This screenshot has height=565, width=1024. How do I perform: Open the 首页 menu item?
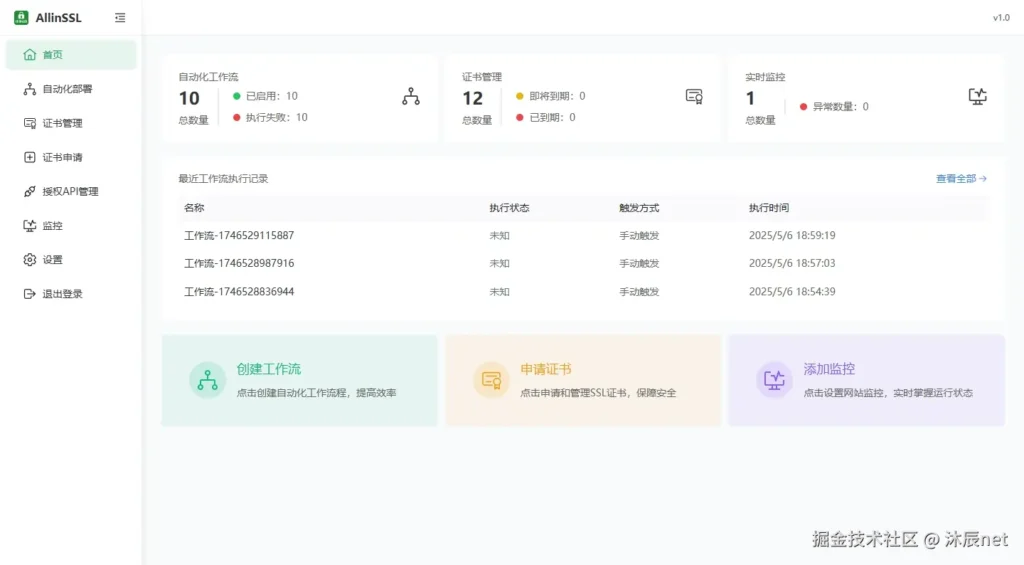(x=71, y=55)
